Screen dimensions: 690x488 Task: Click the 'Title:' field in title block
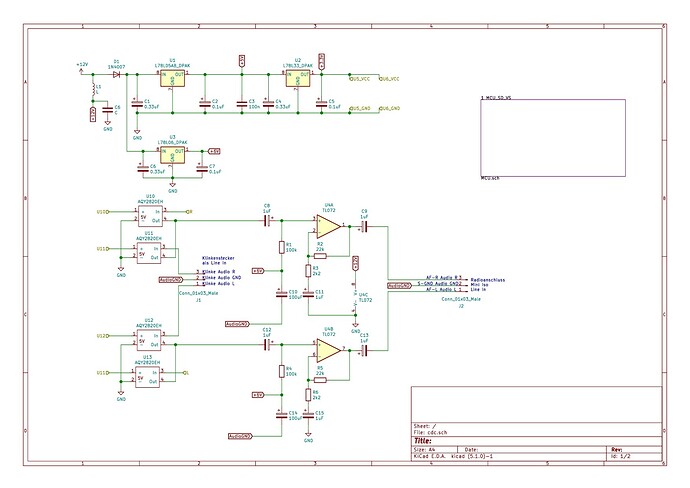[x=422, y=441]
